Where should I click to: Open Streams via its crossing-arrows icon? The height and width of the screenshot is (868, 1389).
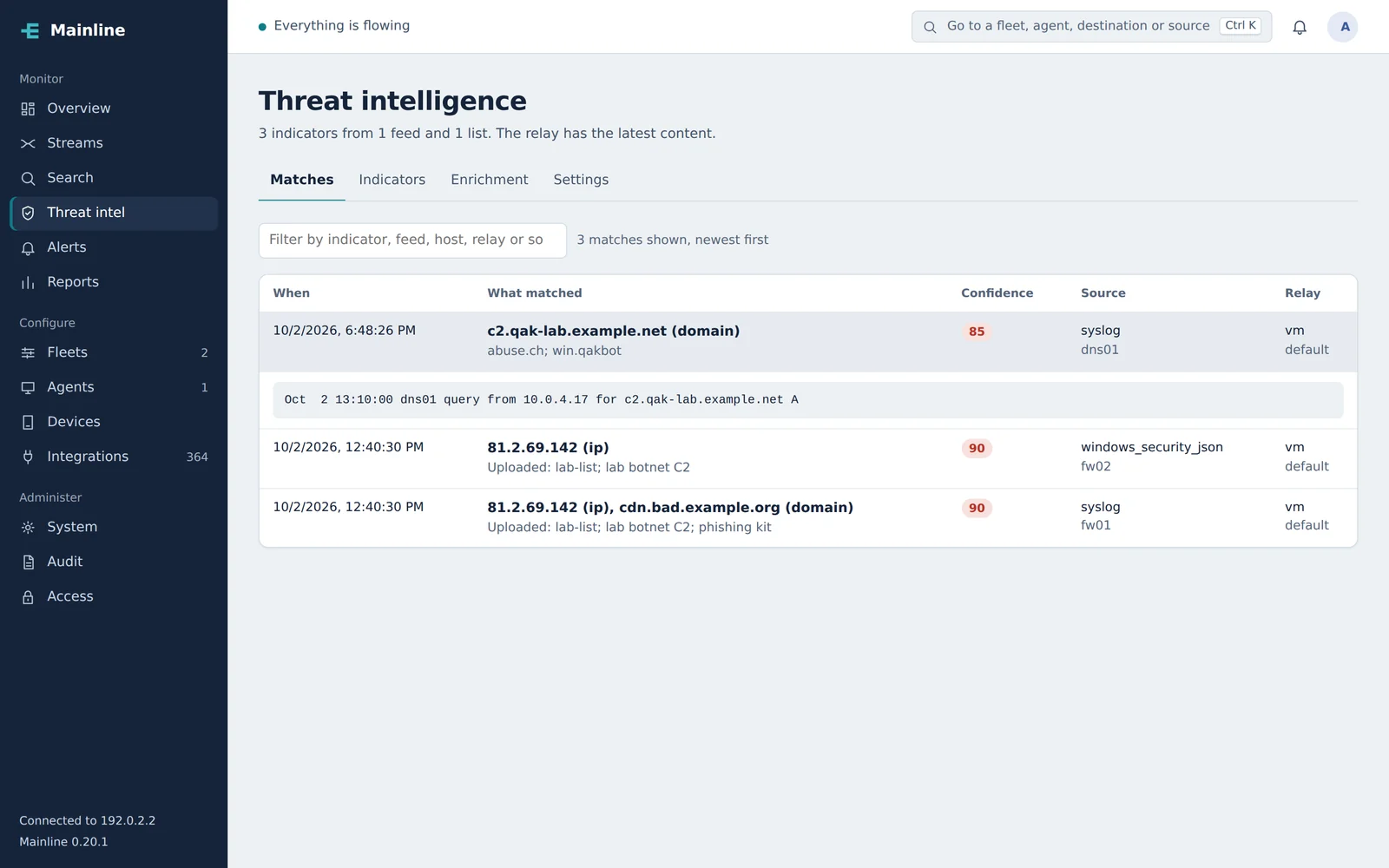pyautogui.click(x=28, y=143)
